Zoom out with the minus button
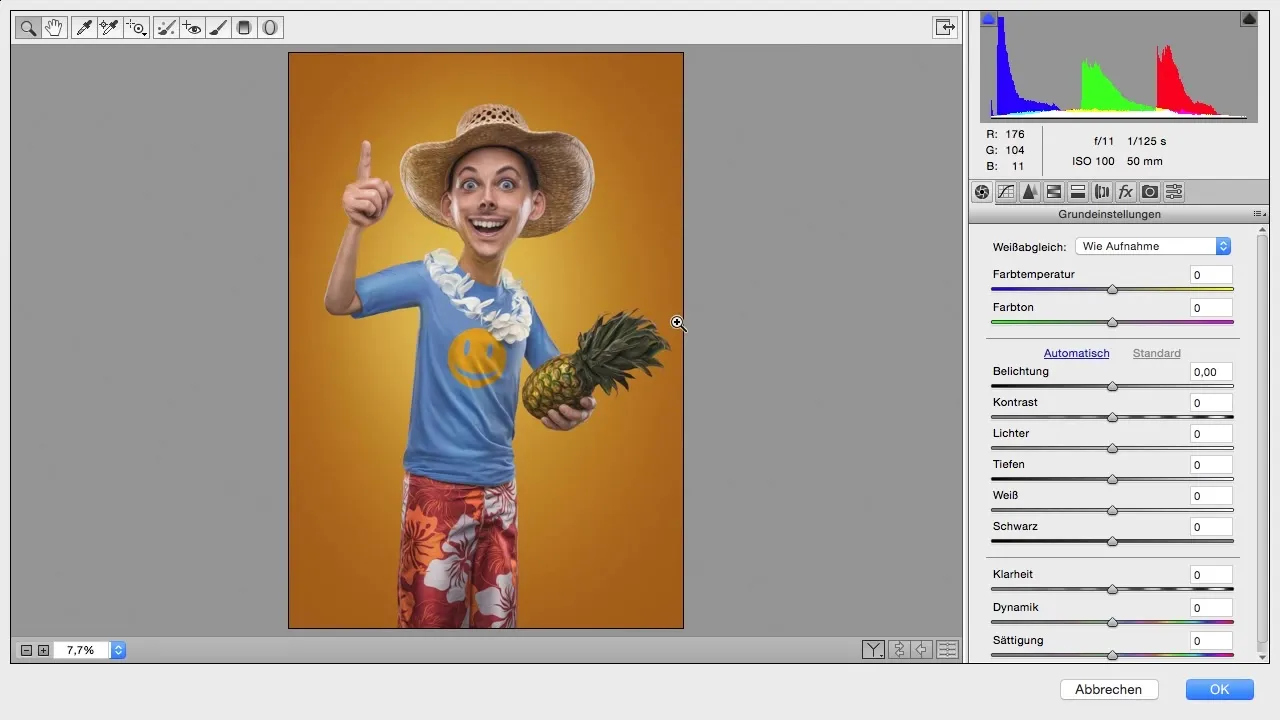1280x720 pixels. coord(27,650)
